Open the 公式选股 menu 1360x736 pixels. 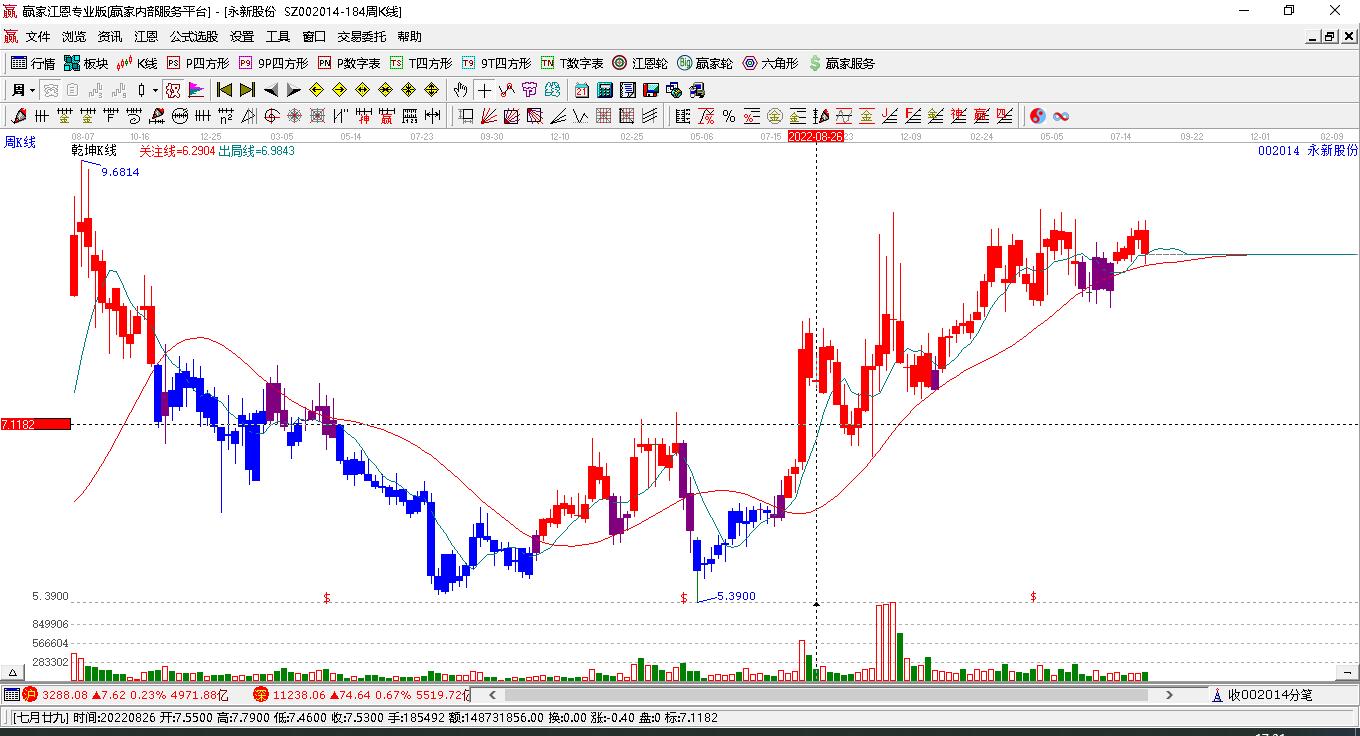click(194, 37)
